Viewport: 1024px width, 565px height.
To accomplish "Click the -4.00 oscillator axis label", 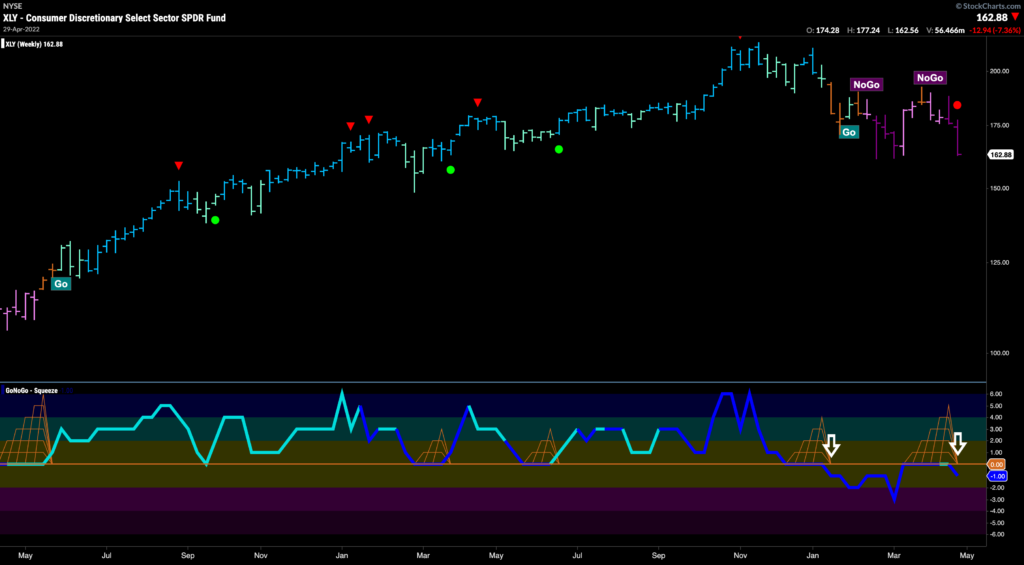I will click(997, 511).
